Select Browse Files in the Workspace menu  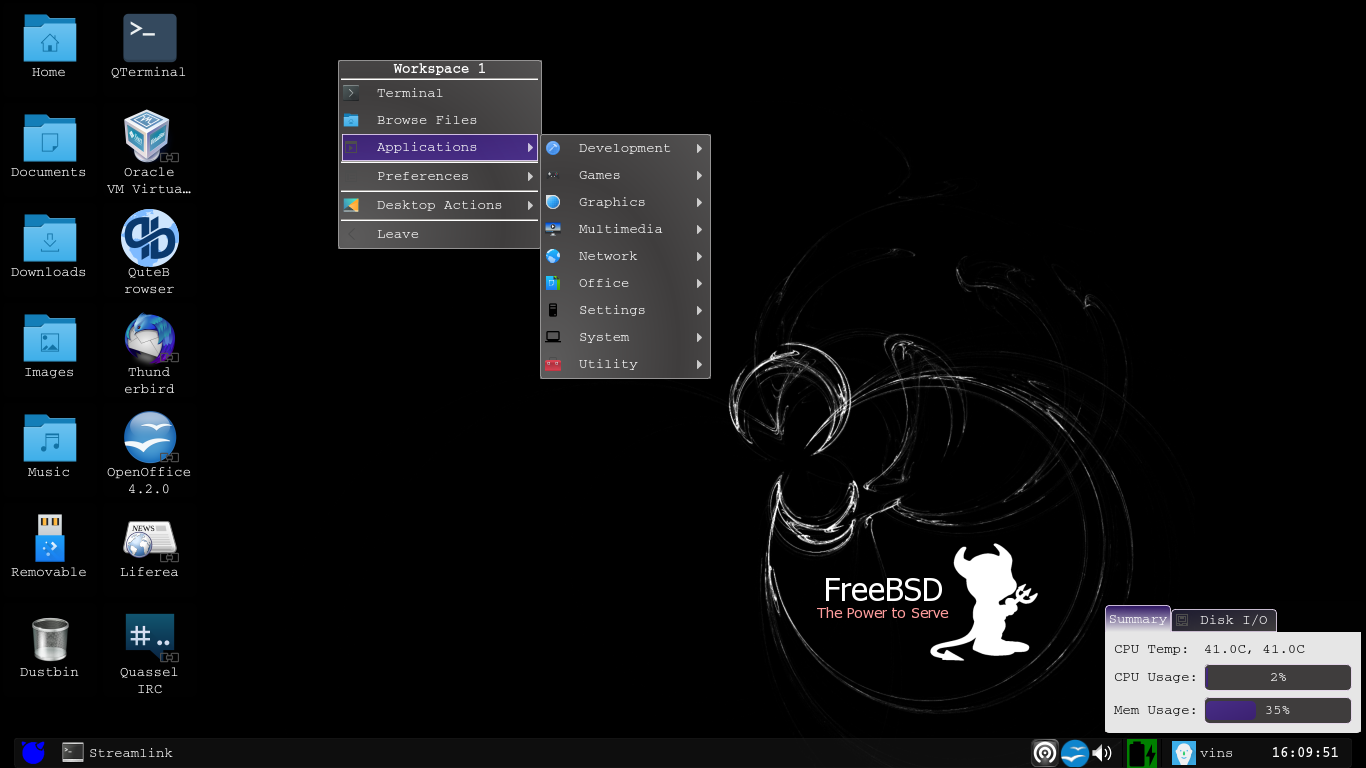(x=440, y=120)
